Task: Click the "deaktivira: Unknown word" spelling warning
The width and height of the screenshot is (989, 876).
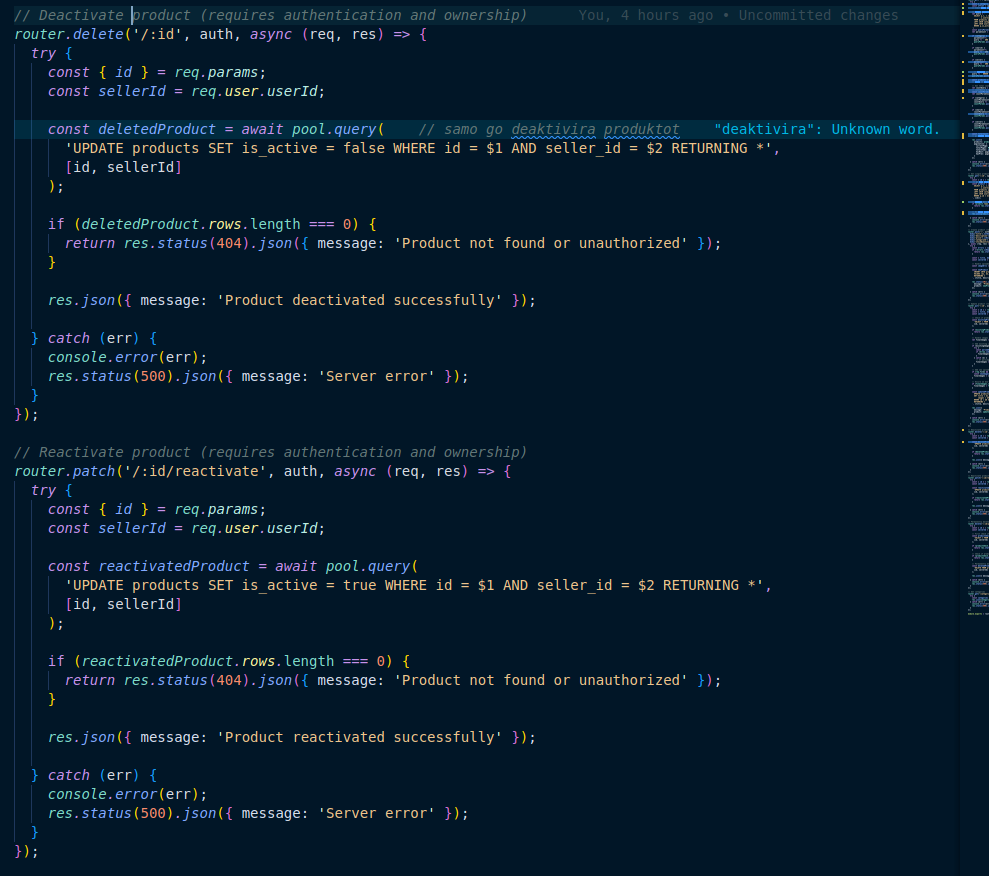Action: click(827, 129)
